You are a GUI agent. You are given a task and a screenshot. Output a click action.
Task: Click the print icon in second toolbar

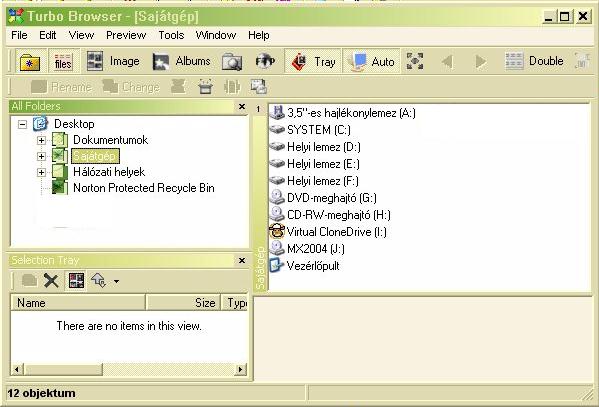206,87
